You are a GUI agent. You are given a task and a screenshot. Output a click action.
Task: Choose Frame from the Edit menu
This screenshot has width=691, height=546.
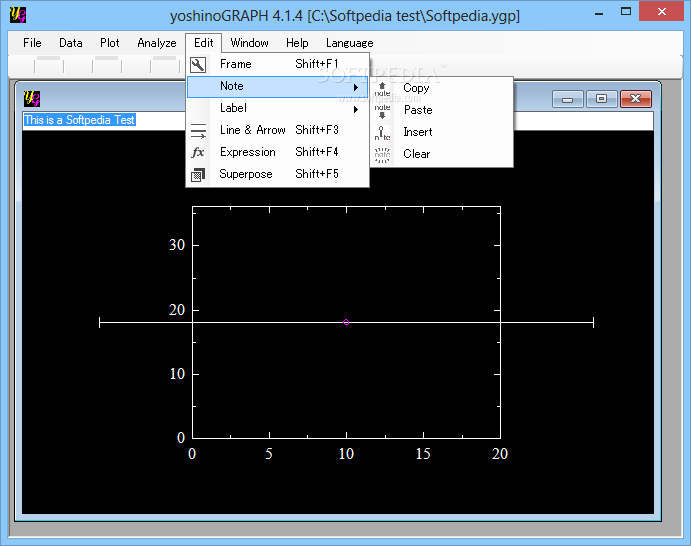click(x=278, y=64)
